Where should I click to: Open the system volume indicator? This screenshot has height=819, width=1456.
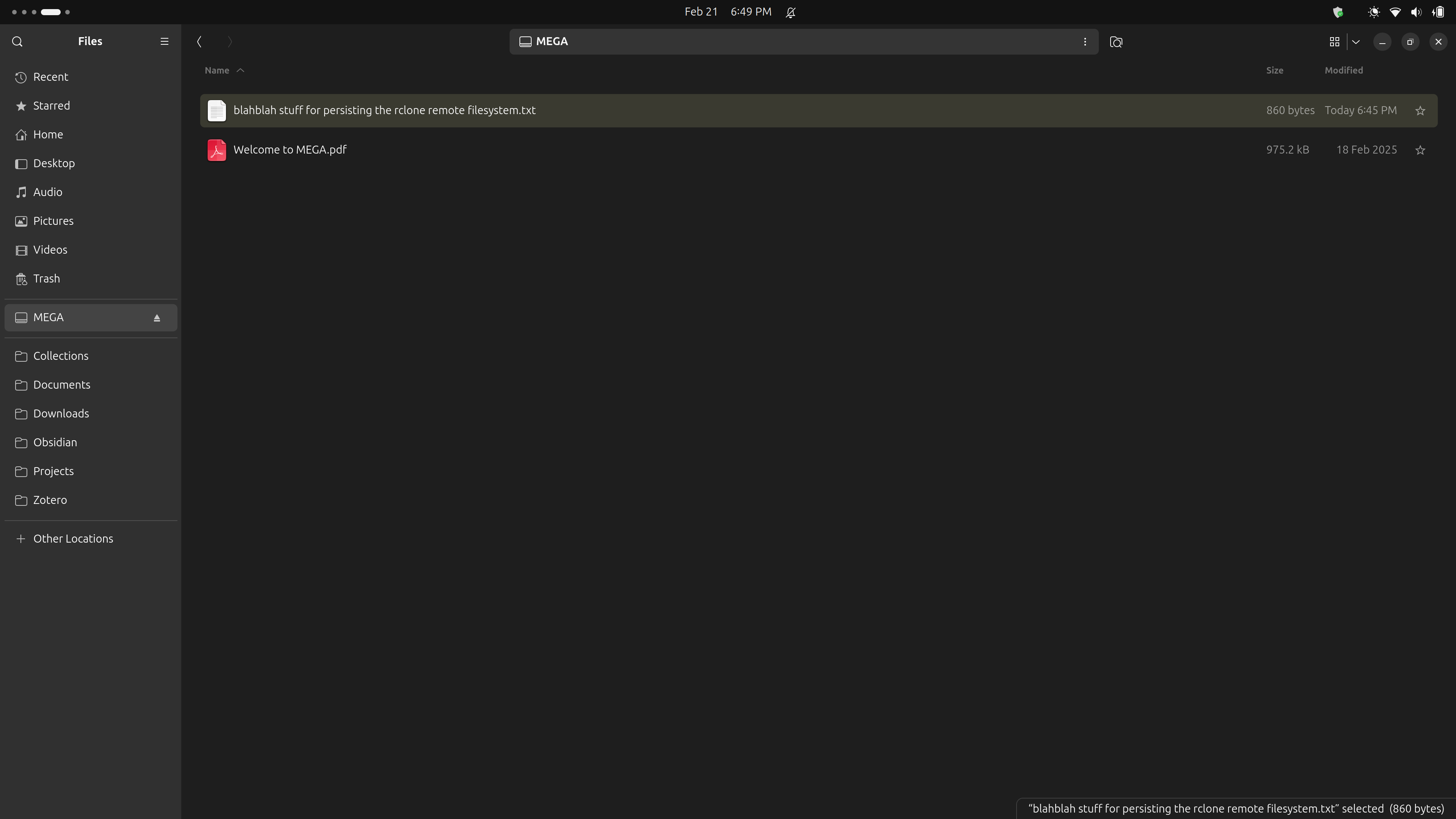click(1416, 13)
